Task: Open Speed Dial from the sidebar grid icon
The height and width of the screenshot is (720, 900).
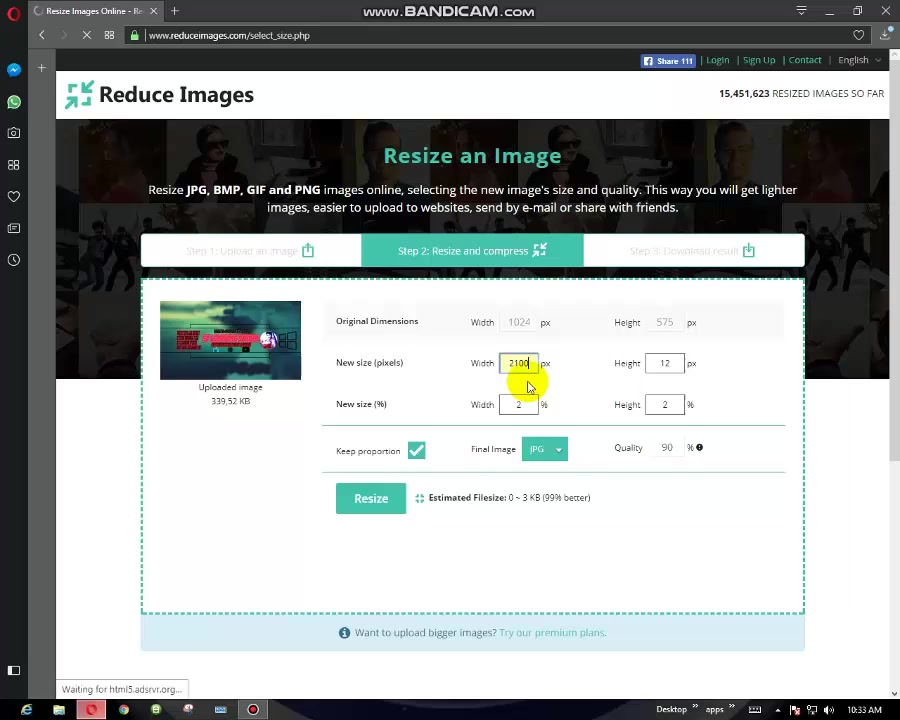Action: coord(14,165)
